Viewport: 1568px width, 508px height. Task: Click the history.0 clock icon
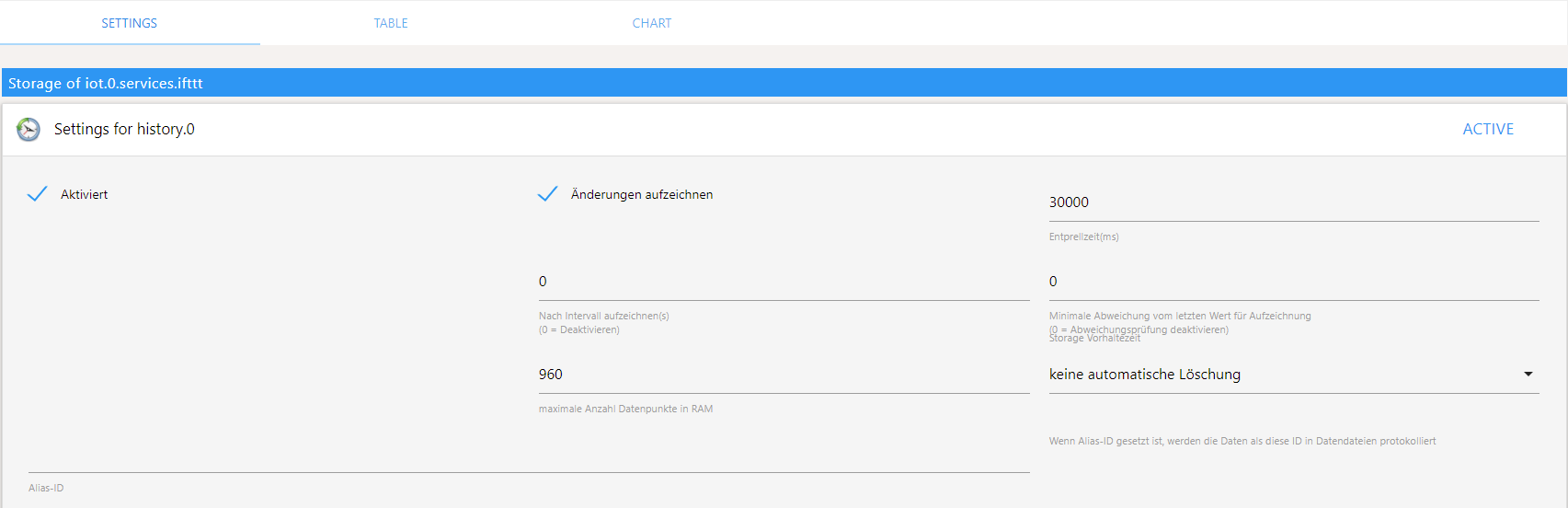[x=29, y=130]
